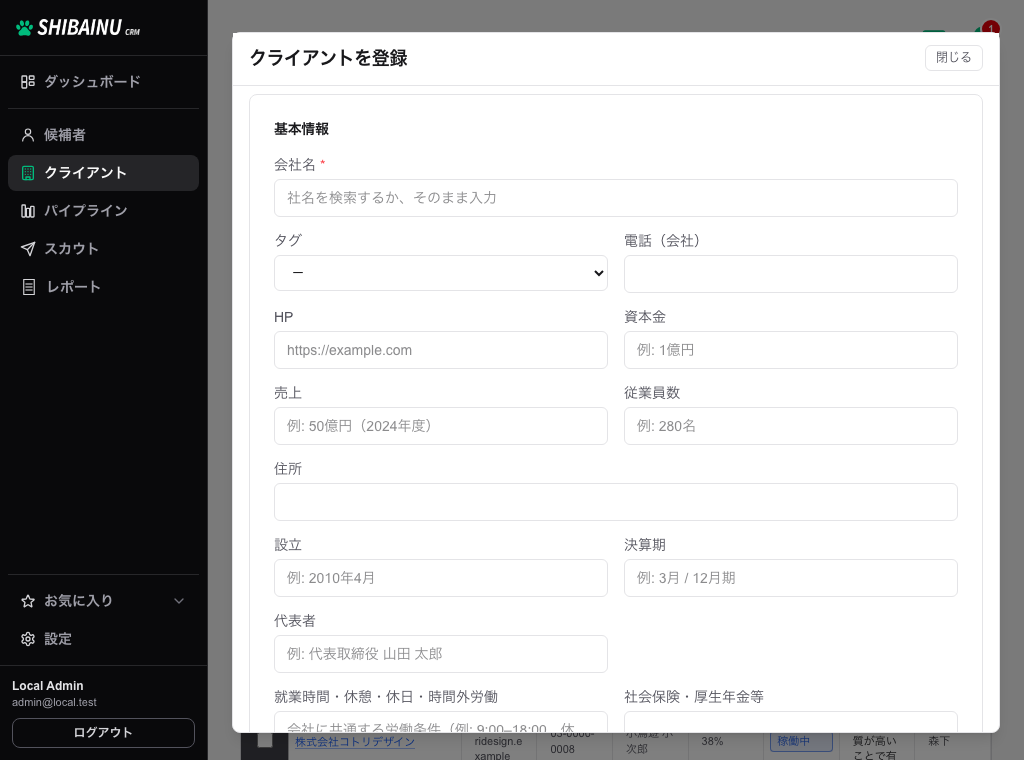Open レポート section
This screenshot has height=760, width=1024.
point(103,287)
